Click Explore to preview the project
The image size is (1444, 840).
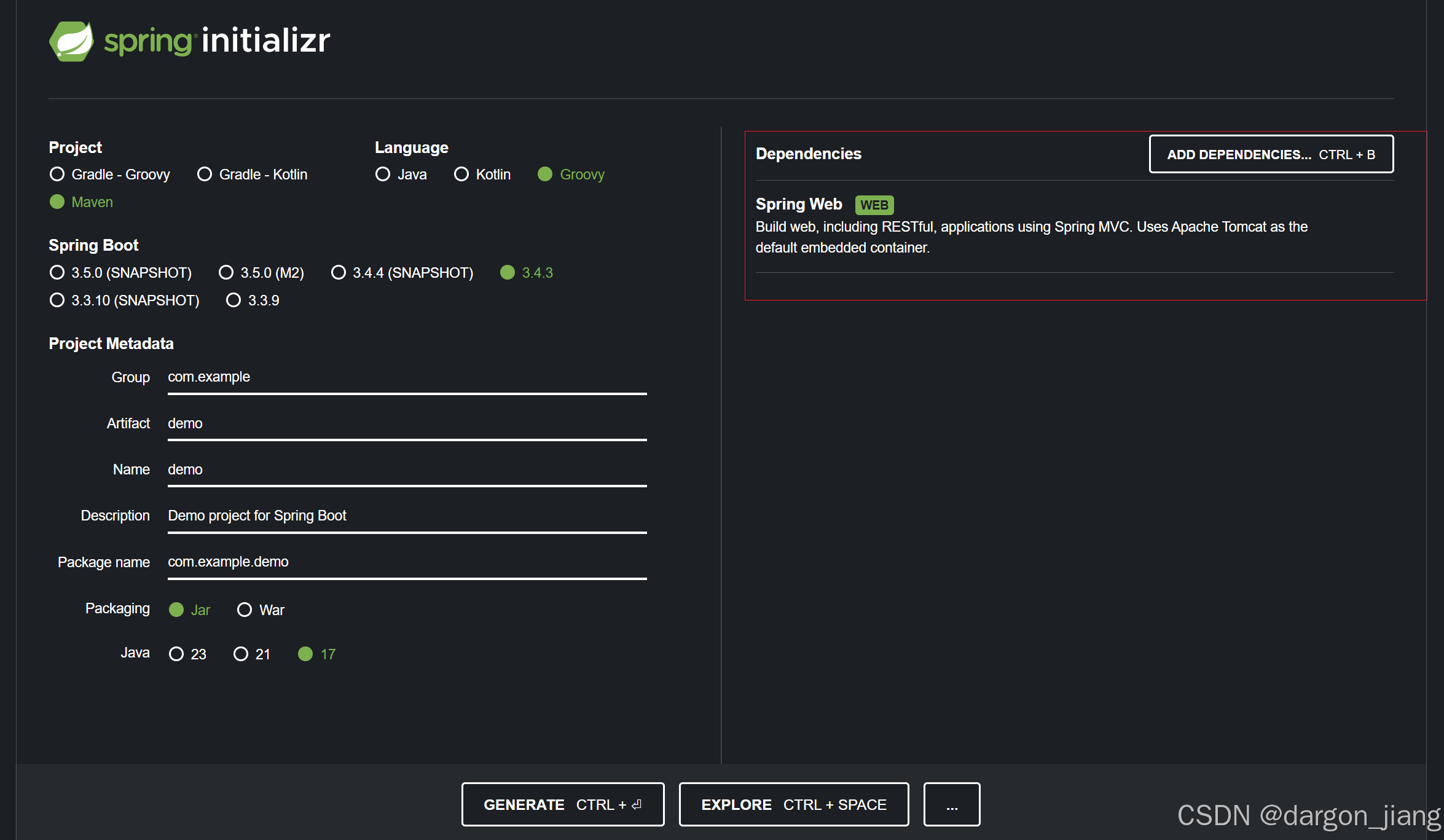793,804
